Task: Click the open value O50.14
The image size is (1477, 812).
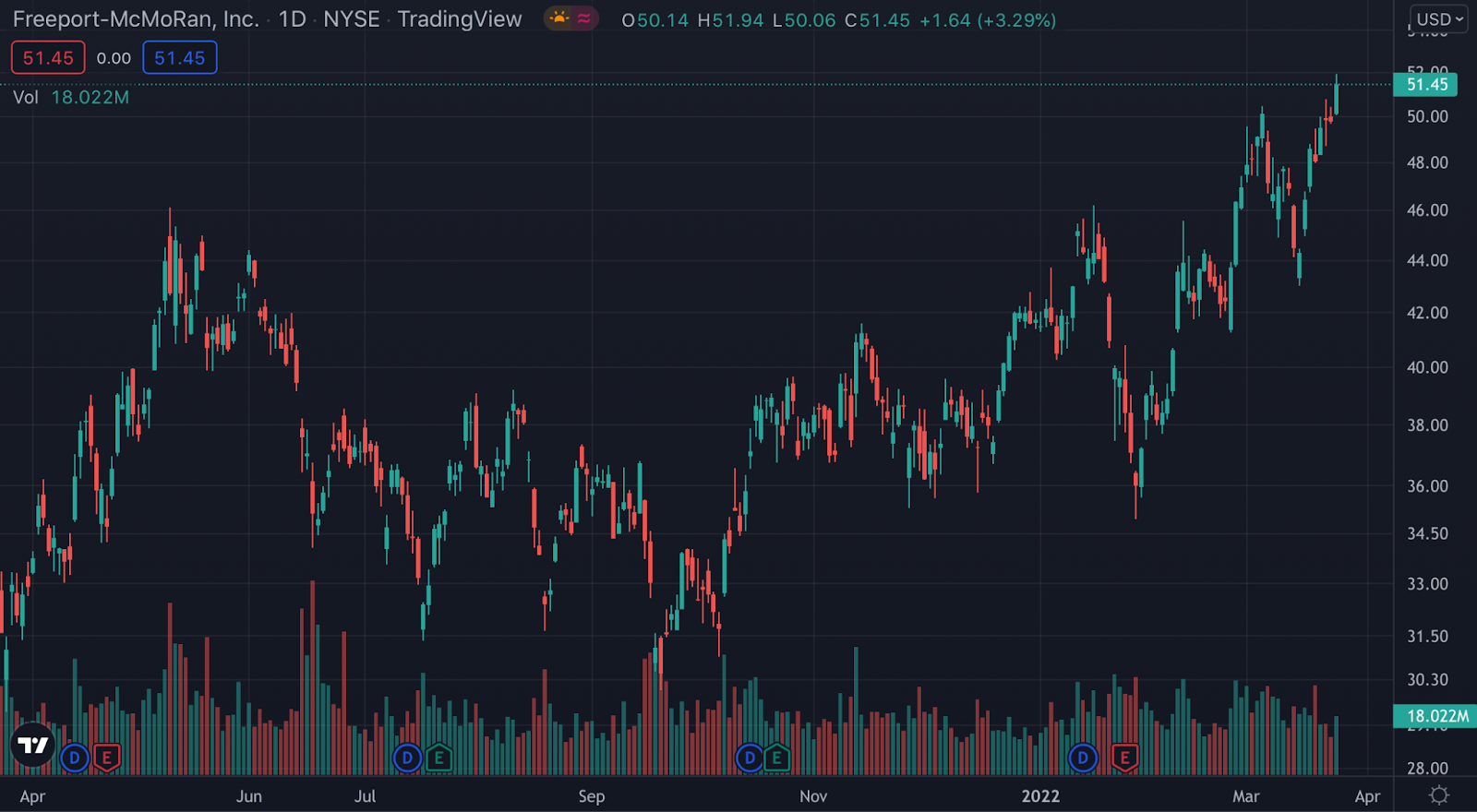Action: pos(655,20)
